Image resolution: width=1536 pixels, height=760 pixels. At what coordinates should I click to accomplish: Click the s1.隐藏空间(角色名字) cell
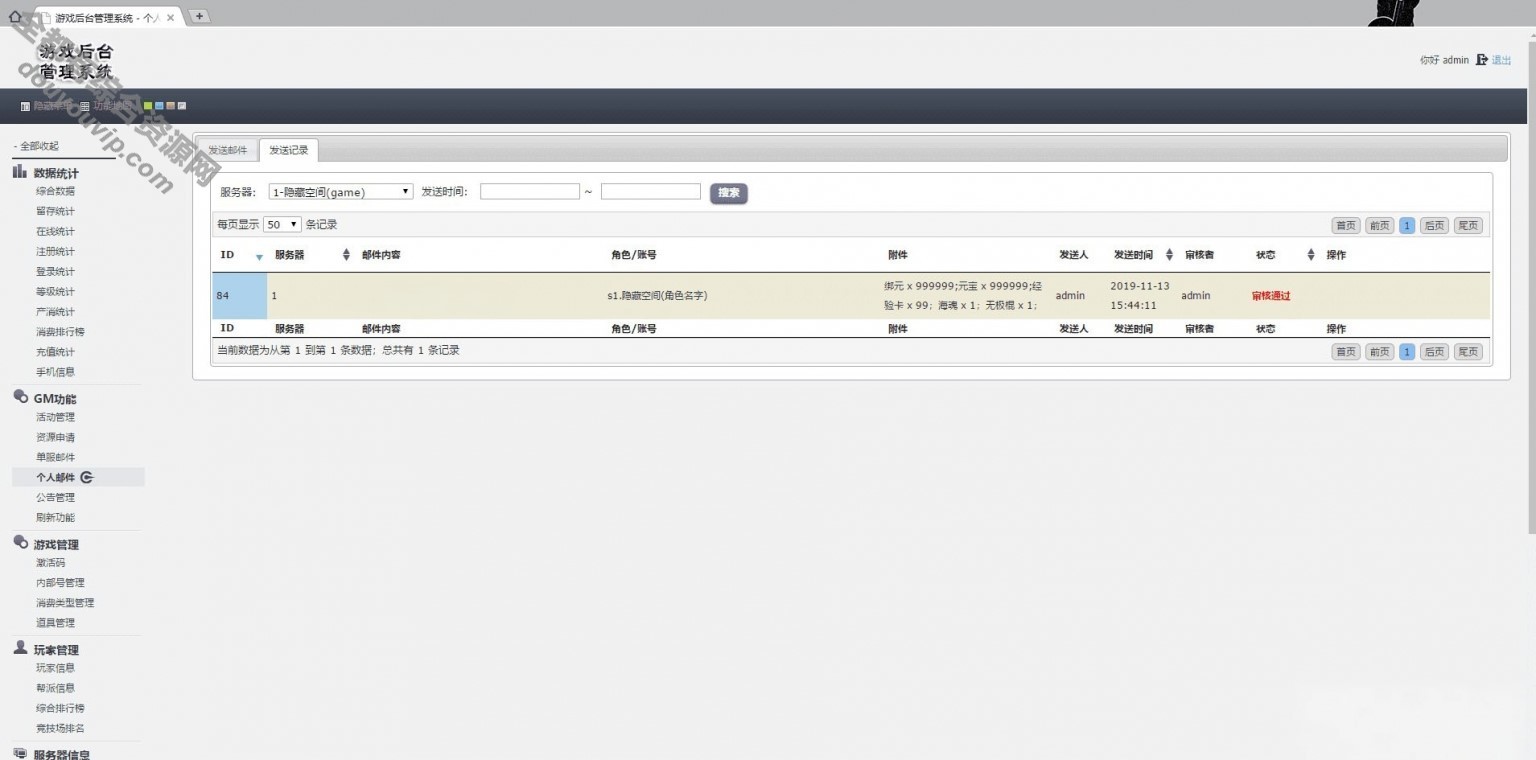[657, 296]
